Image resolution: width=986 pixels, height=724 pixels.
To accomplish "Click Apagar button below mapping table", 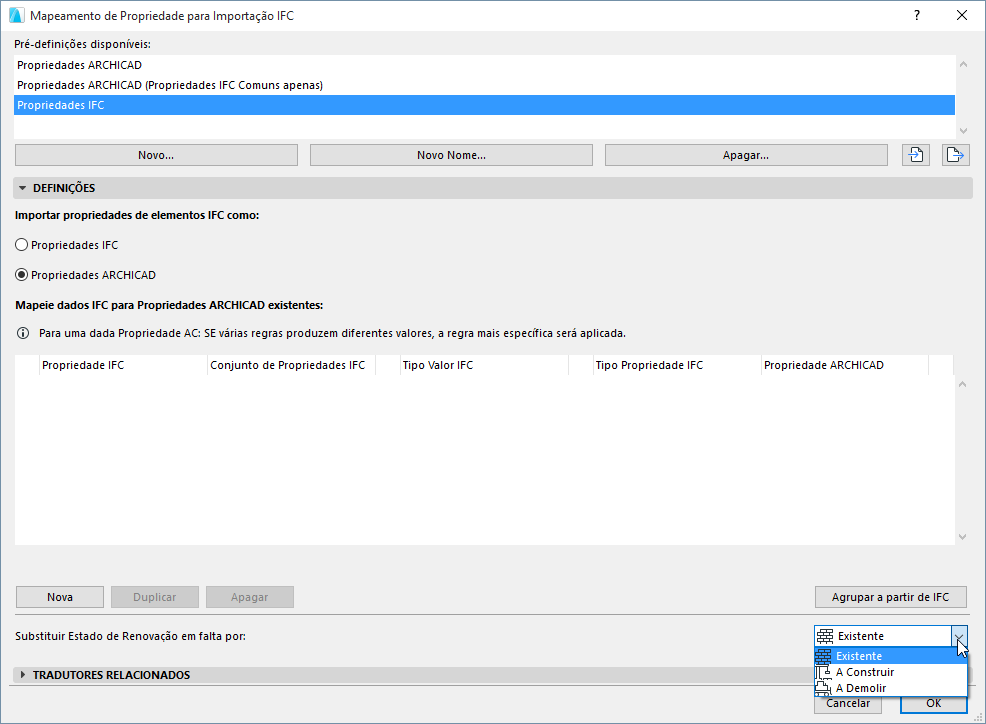I will (x=250, y=597).
